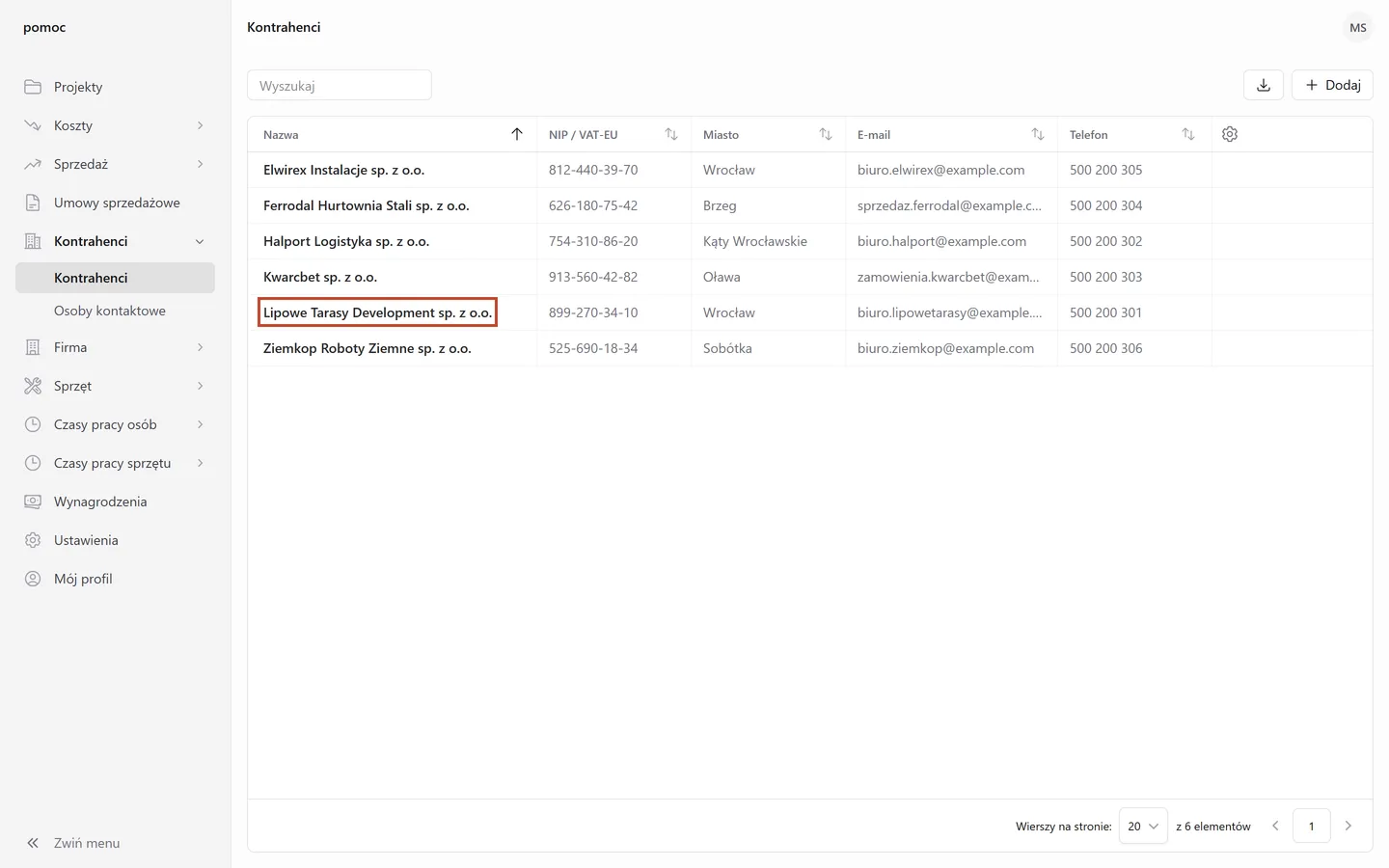Expand the Sprzęt submenu chevron

pyautogui.click(x=200, y=386)
